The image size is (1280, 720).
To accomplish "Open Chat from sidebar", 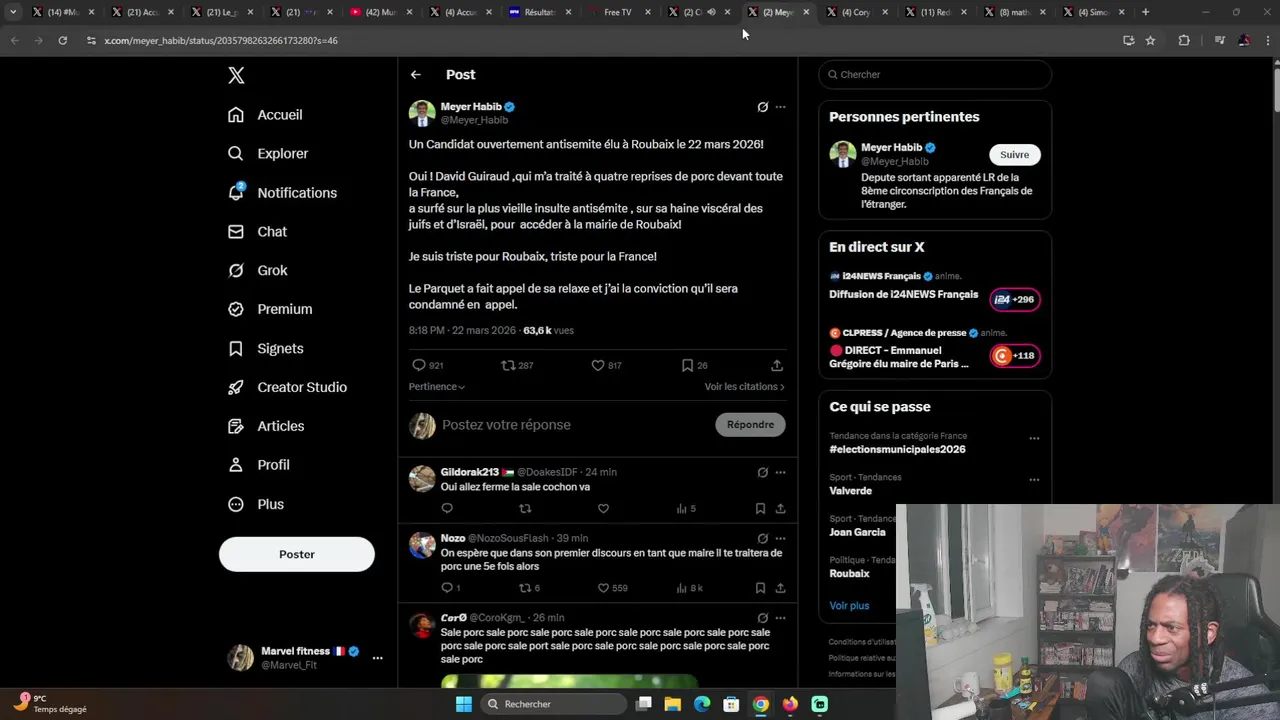I will (x=258, y=232).
